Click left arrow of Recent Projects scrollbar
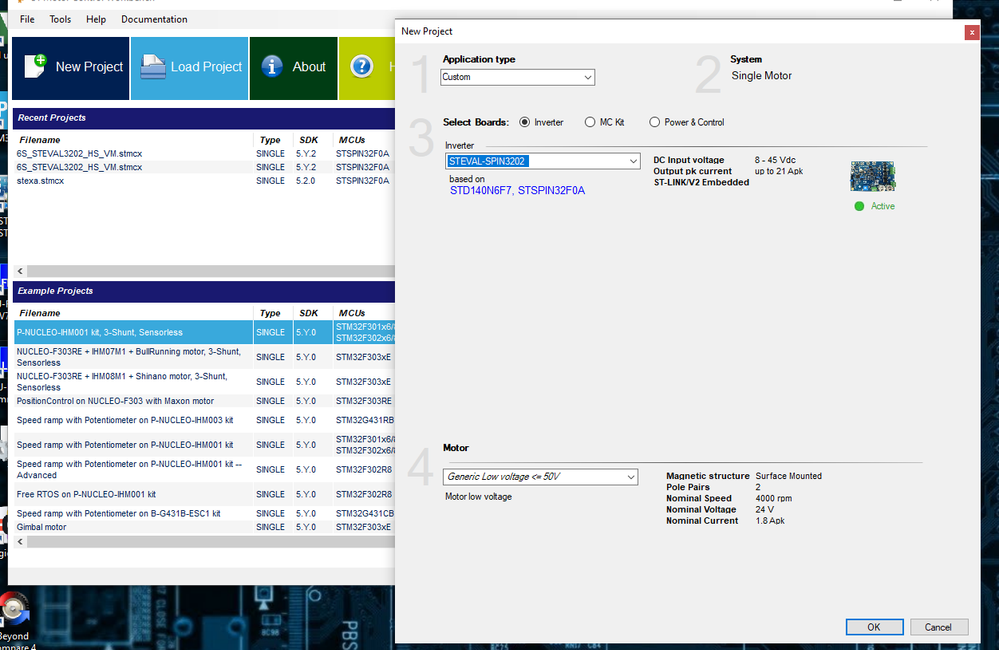Viewport: 999px width, 650px height. (x=20, y=271)
